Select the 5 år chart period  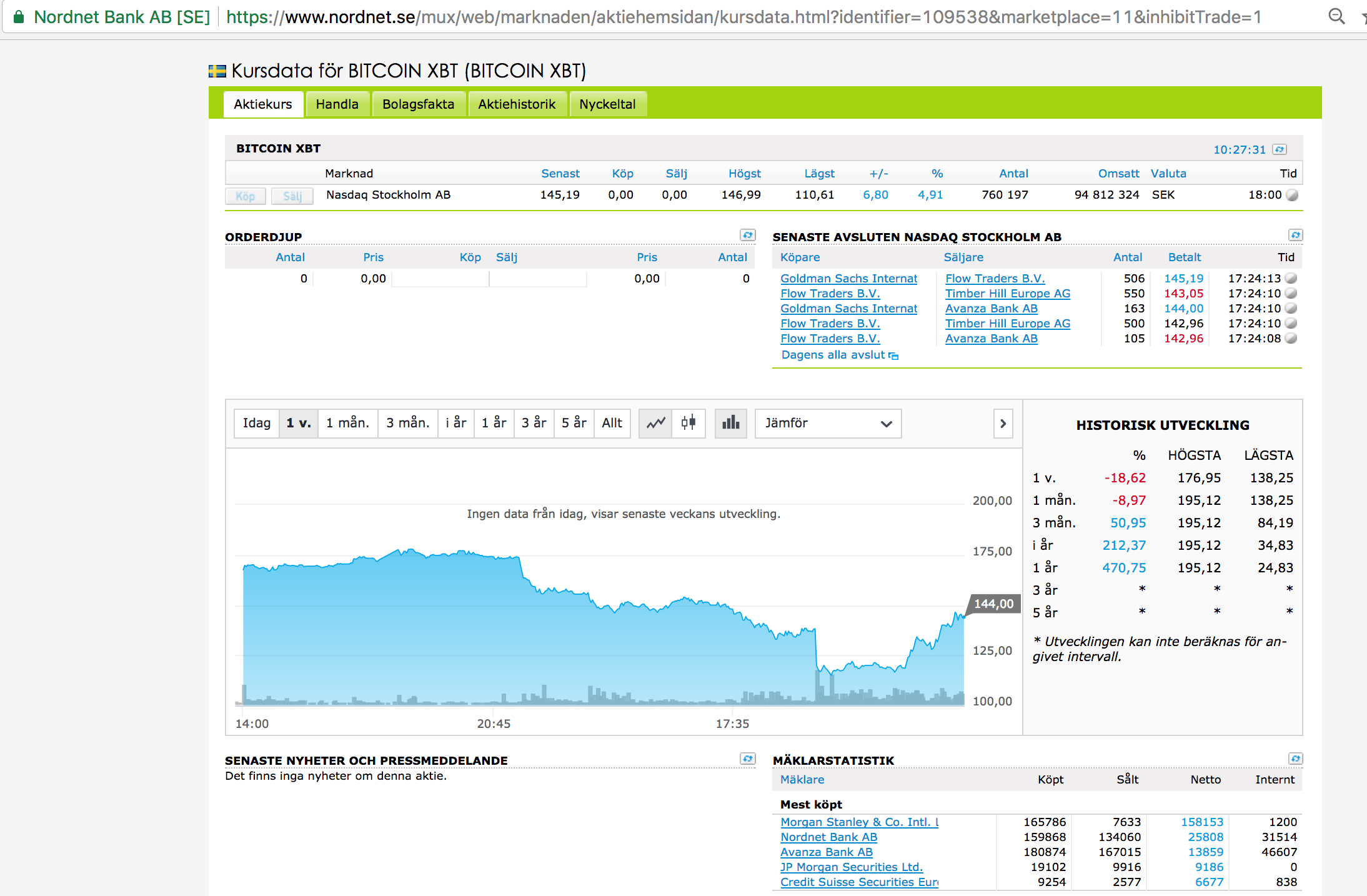pyautogui.click(x=574, y=423)
